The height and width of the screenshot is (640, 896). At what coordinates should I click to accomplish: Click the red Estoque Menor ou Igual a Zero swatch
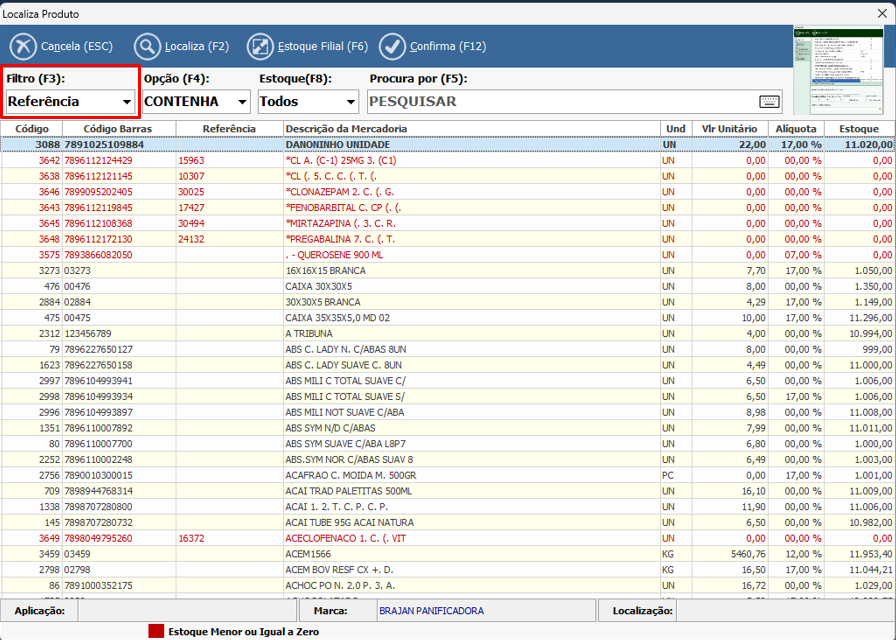click(156, 631)
